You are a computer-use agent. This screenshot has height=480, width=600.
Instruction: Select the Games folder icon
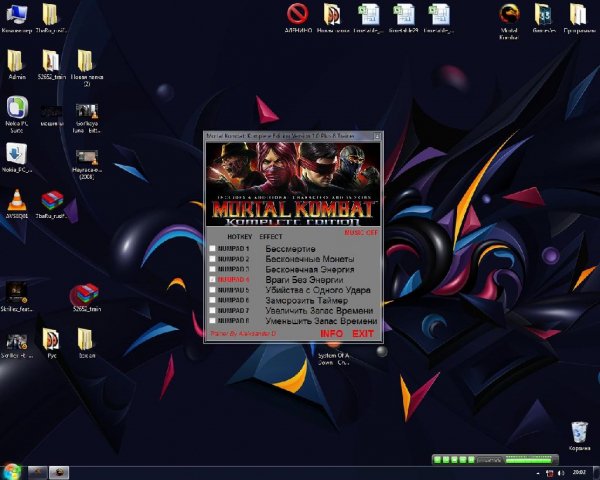pyautogui.click(x=544, y=18)
